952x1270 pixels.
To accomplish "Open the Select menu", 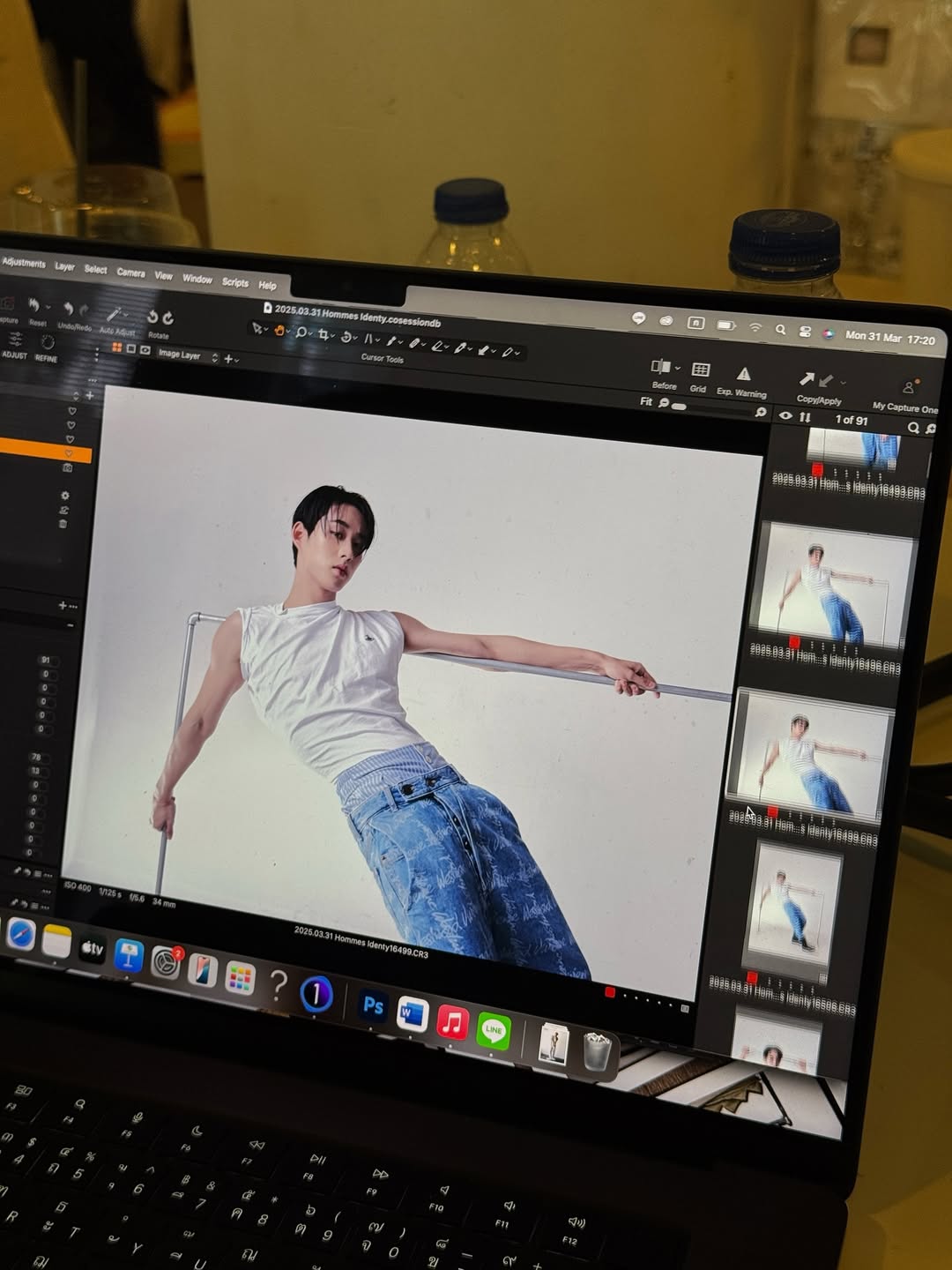I will coord(95,270).
